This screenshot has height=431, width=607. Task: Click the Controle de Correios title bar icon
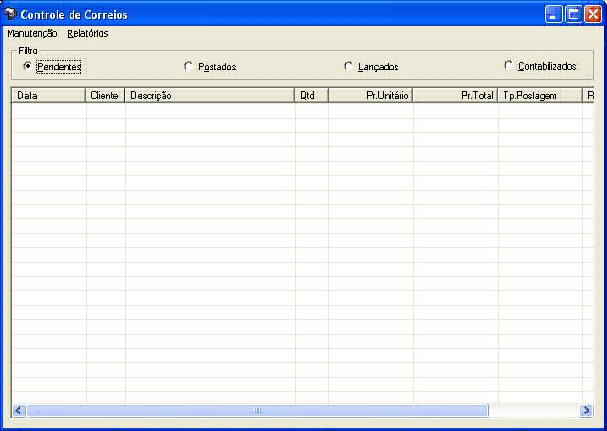point(11,15)
